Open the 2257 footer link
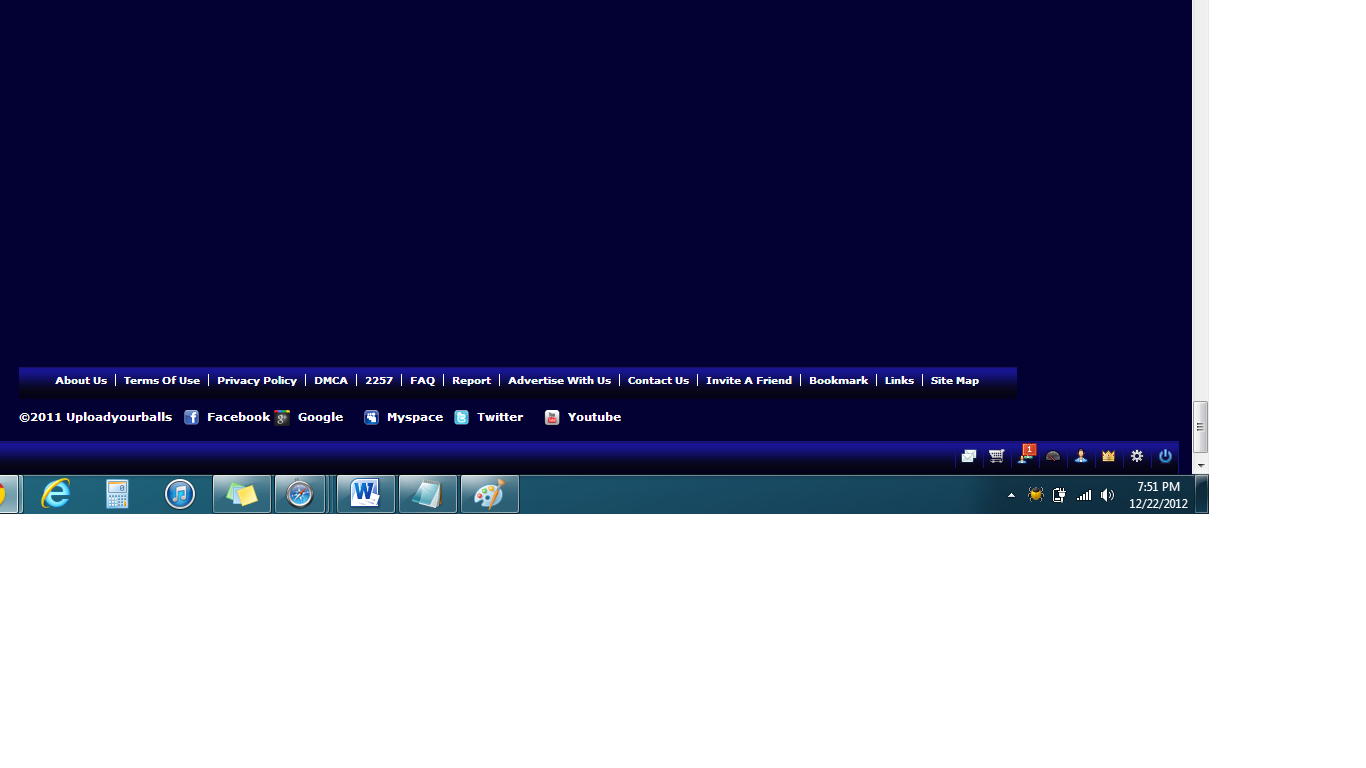 click(379, 381)
